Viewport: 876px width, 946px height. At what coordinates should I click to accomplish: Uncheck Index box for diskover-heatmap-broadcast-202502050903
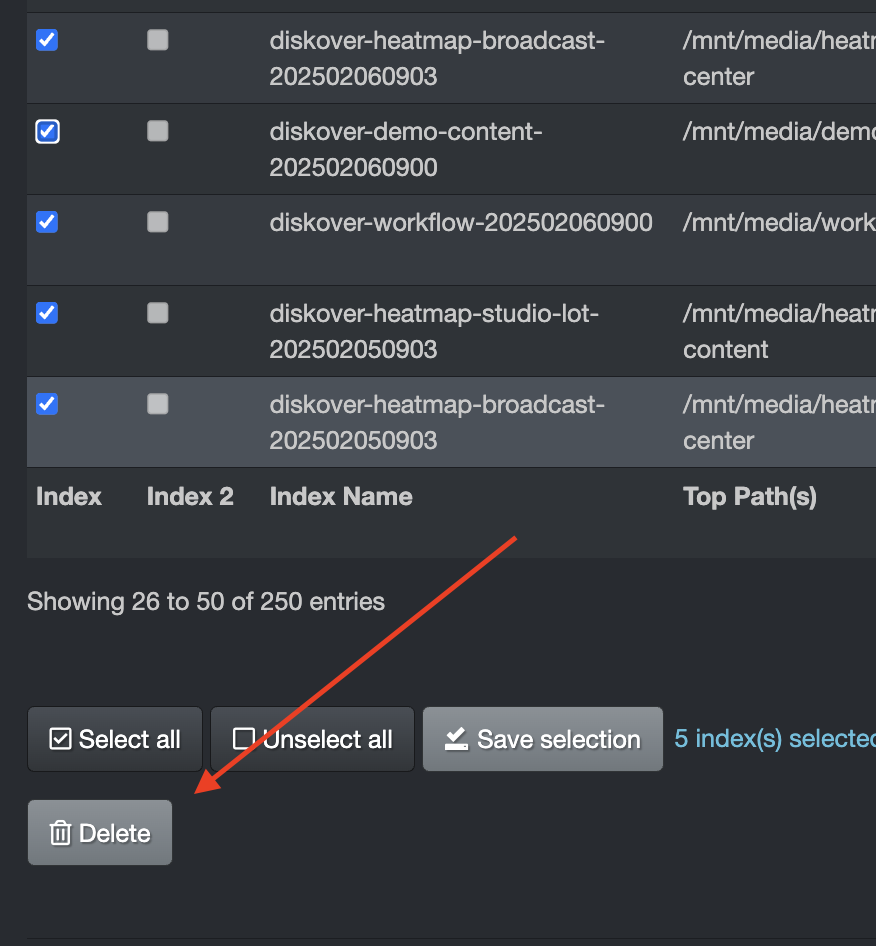[x=47, y=404]
